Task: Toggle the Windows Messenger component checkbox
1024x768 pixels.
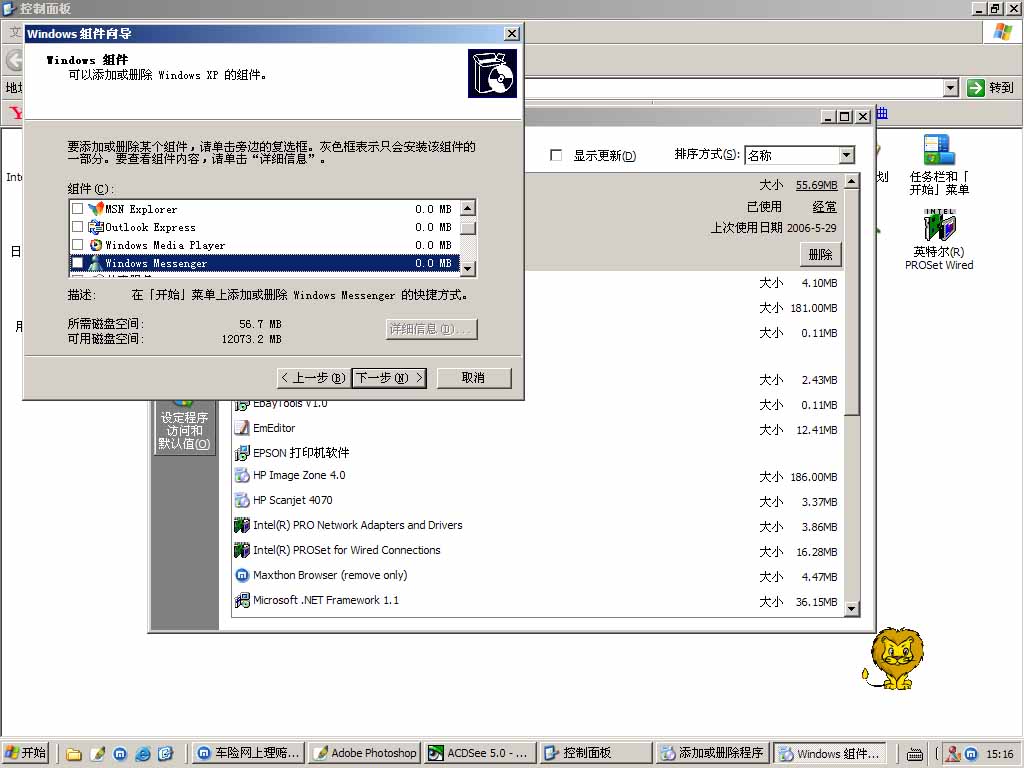Action: click(x=77, y=263)
